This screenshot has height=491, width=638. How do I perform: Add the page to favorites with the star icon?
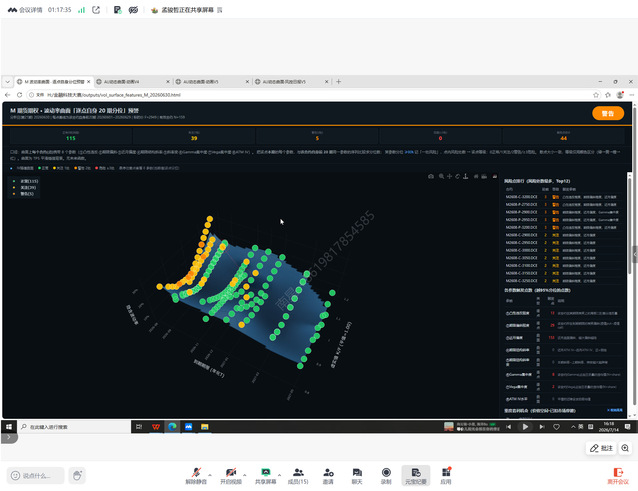(x=596, y=95)
